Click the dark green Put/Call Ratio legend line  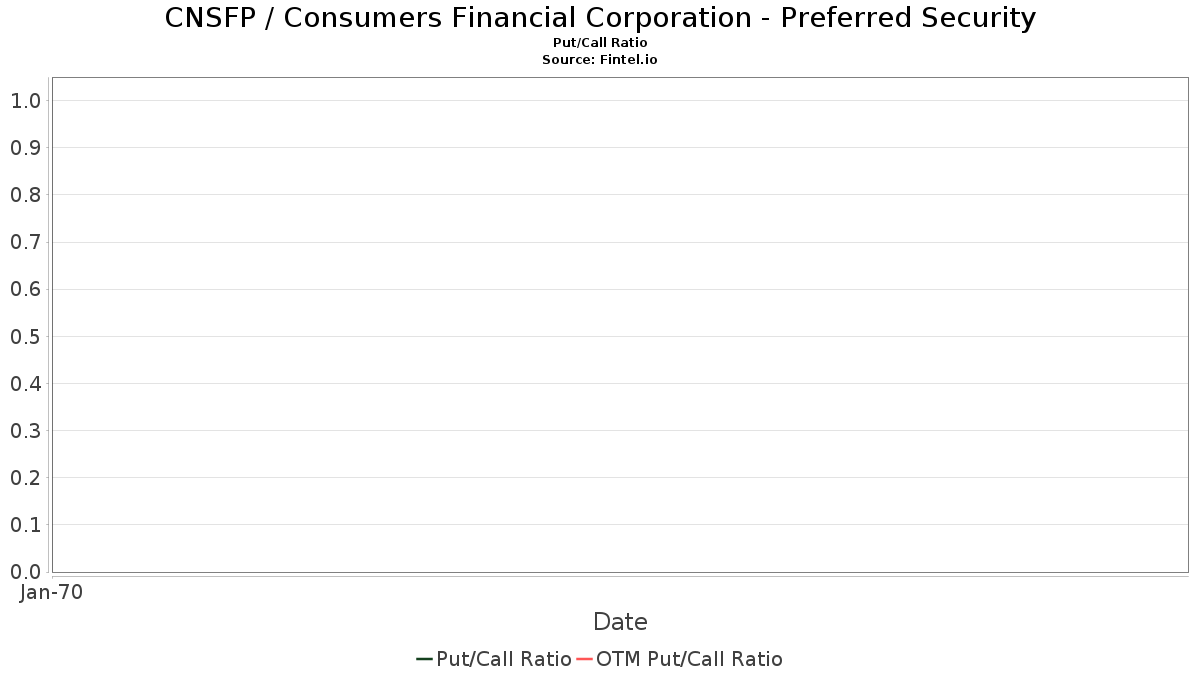click(x=424, y=659)
